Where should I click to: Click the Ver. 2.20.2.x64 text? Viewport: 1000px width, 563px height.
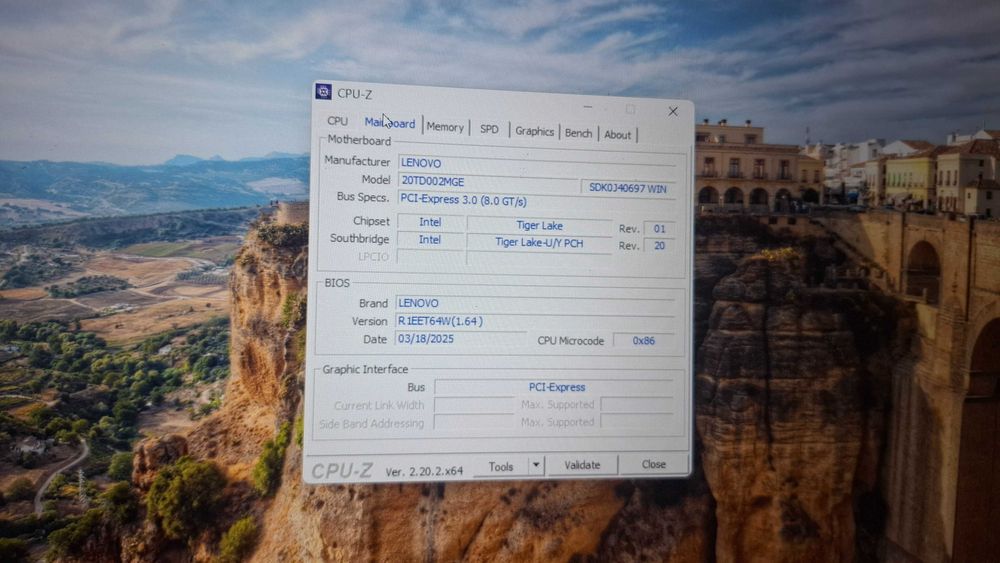tap(424, 471)
